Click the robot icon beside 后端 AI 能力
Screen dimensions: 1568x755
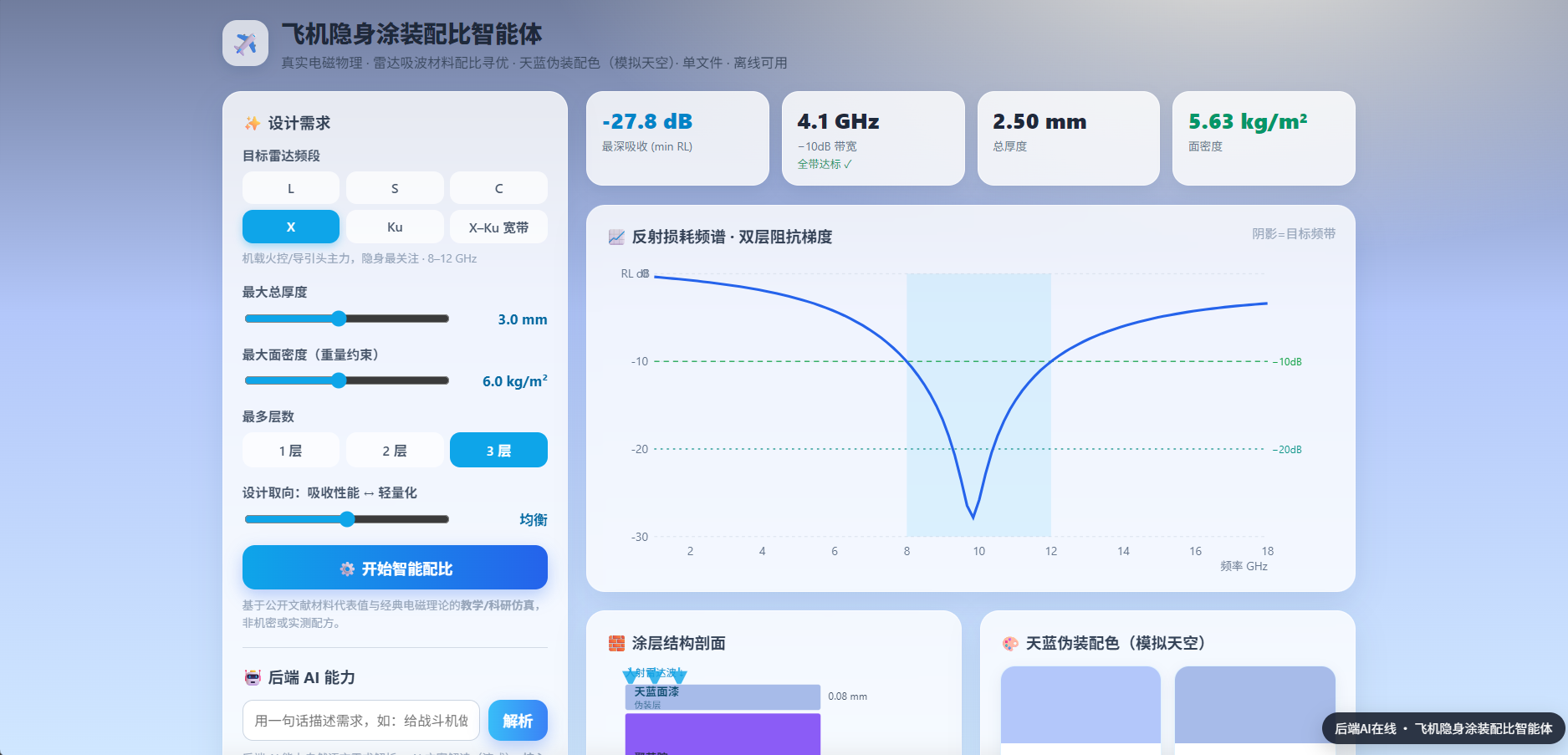[x=252, y=677]
